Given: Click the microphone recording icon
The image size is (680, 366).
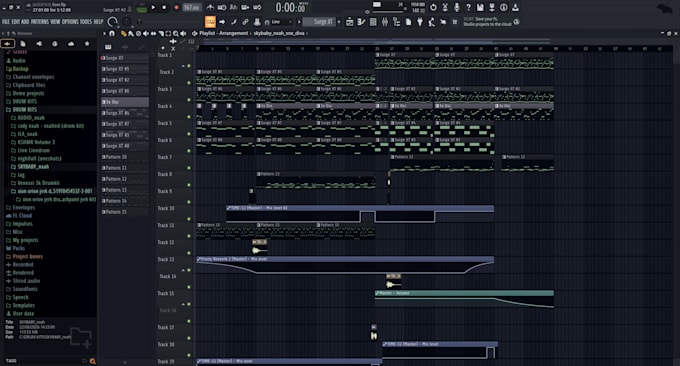Looking at the screenshot, I should pos(457,7).
